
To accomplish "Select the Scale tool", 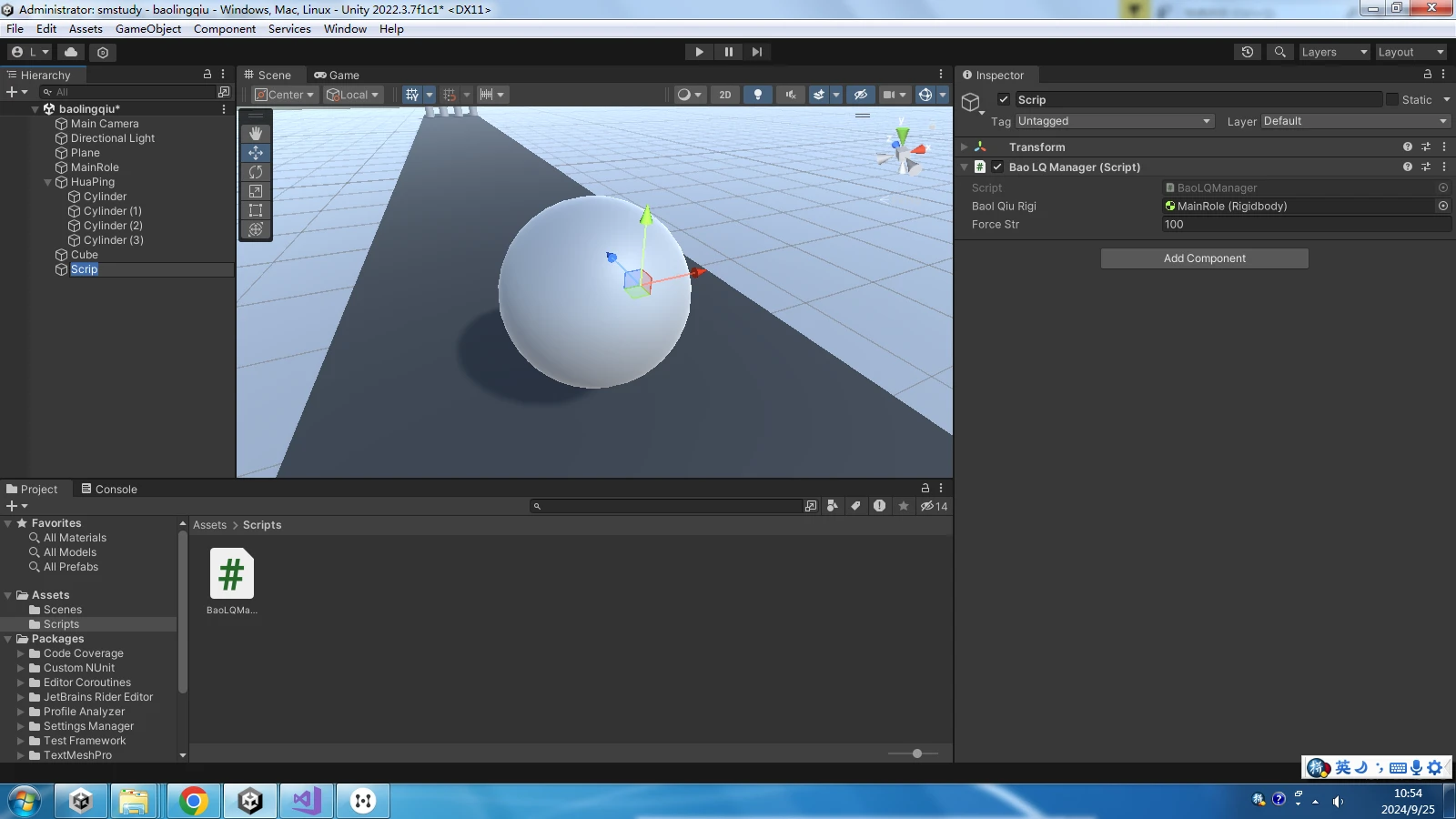I will tap(256, 191).
